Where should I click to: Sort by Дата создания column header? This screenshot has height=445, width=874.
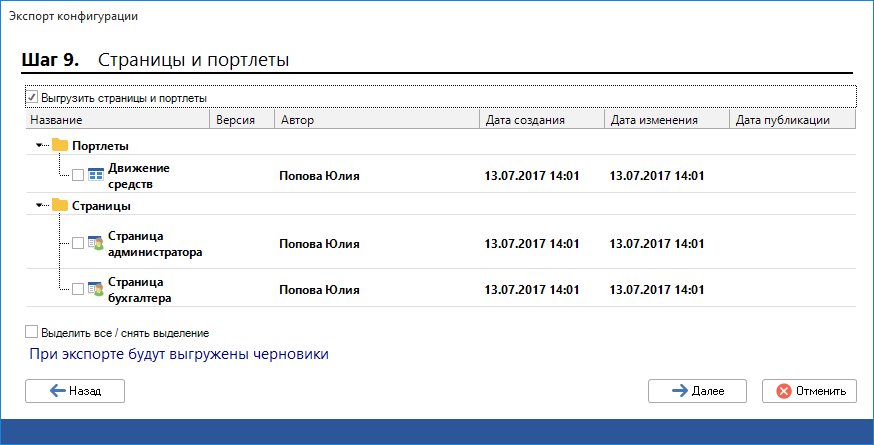(x=540, y=120)
